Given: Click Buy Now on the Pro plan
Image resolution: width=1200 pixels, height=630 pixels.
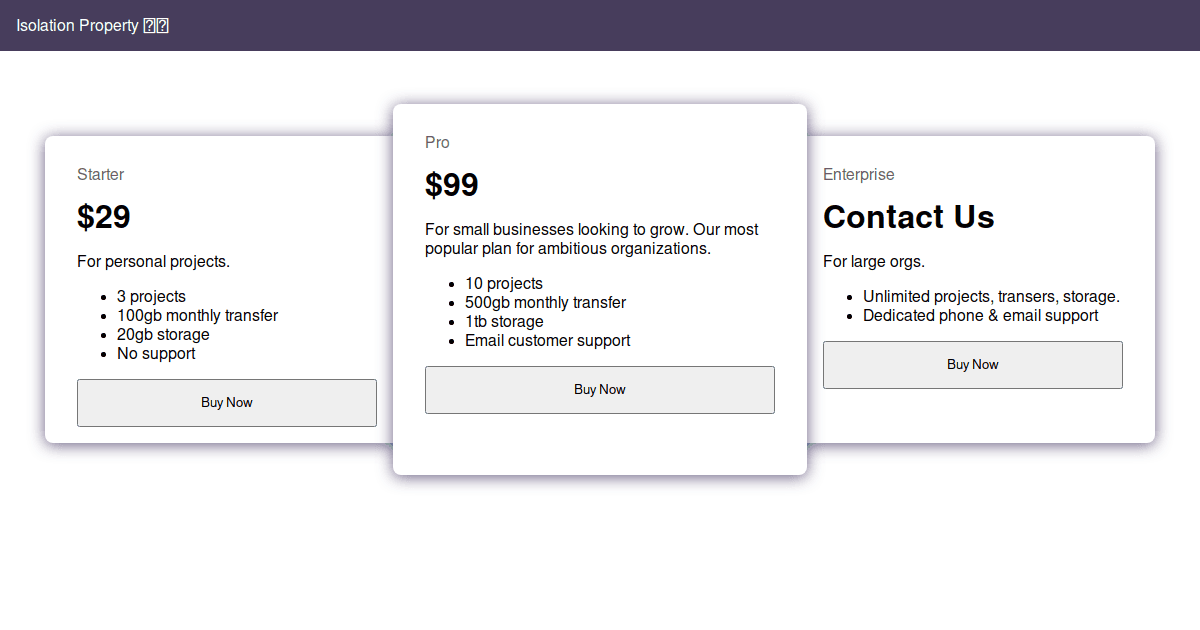Looking at the screenshot, I should tap(600, 390).
